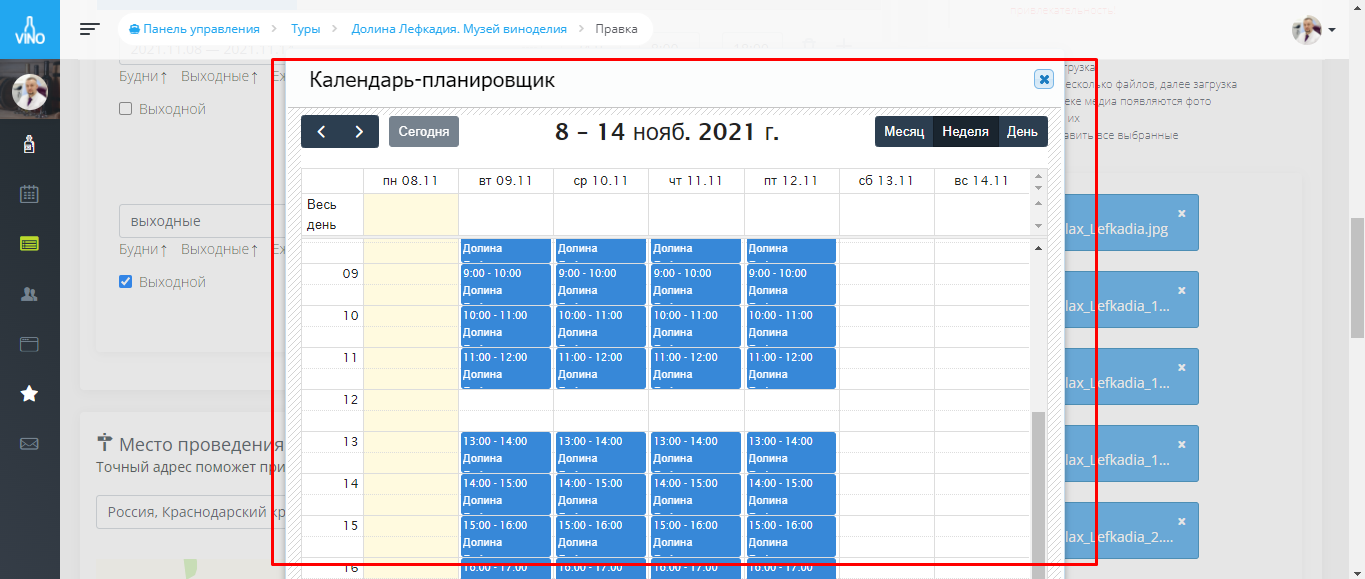
Task: Click the calendar title 8 – 14 нояб. 2021 г.
Action: (667, 132)
